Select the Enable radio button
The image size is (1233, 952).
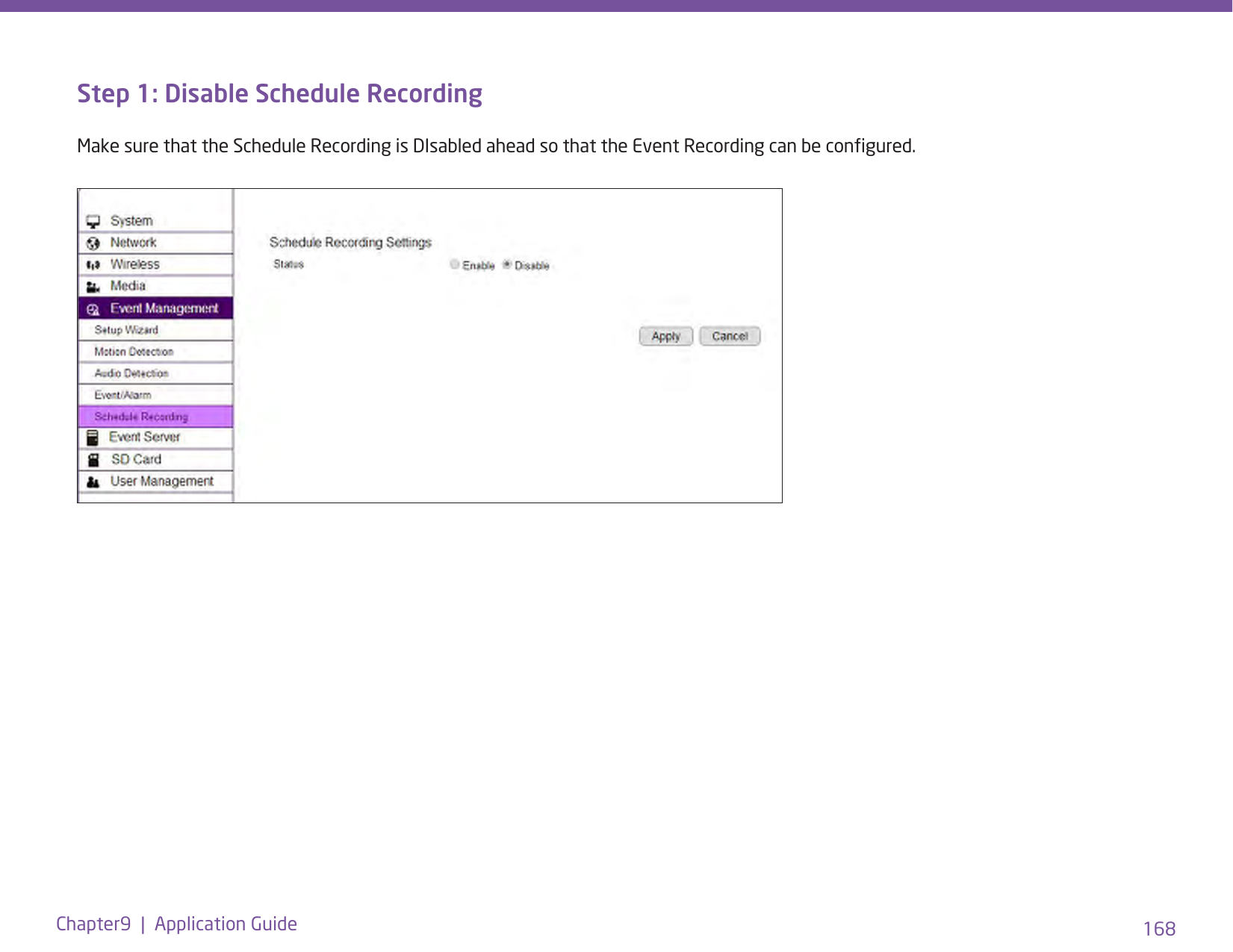454,264
